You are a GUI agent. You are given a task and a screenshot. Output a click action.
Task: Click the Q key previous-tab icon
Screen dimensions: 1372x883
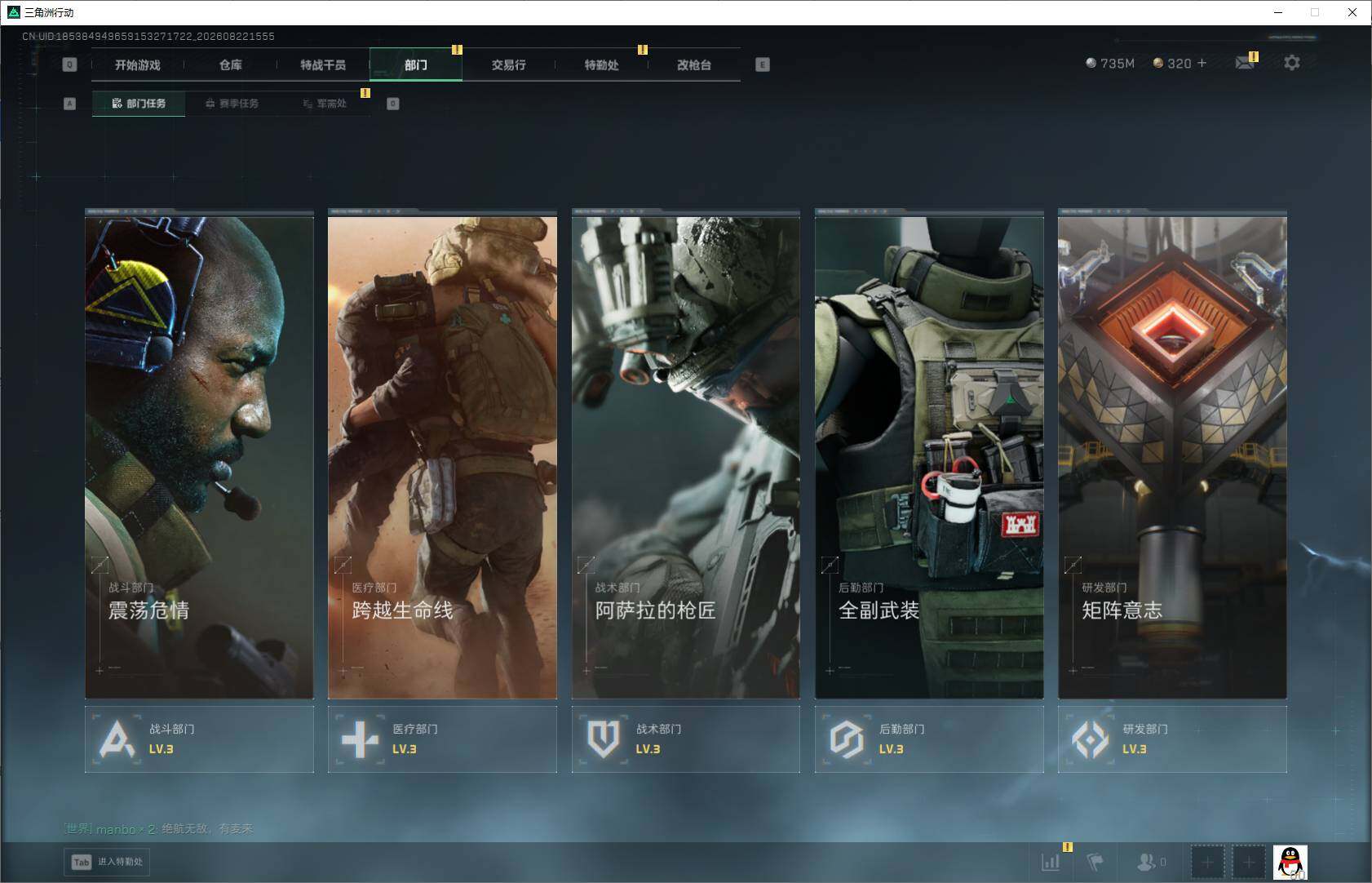pyautogui.click(x=69, y=64)
